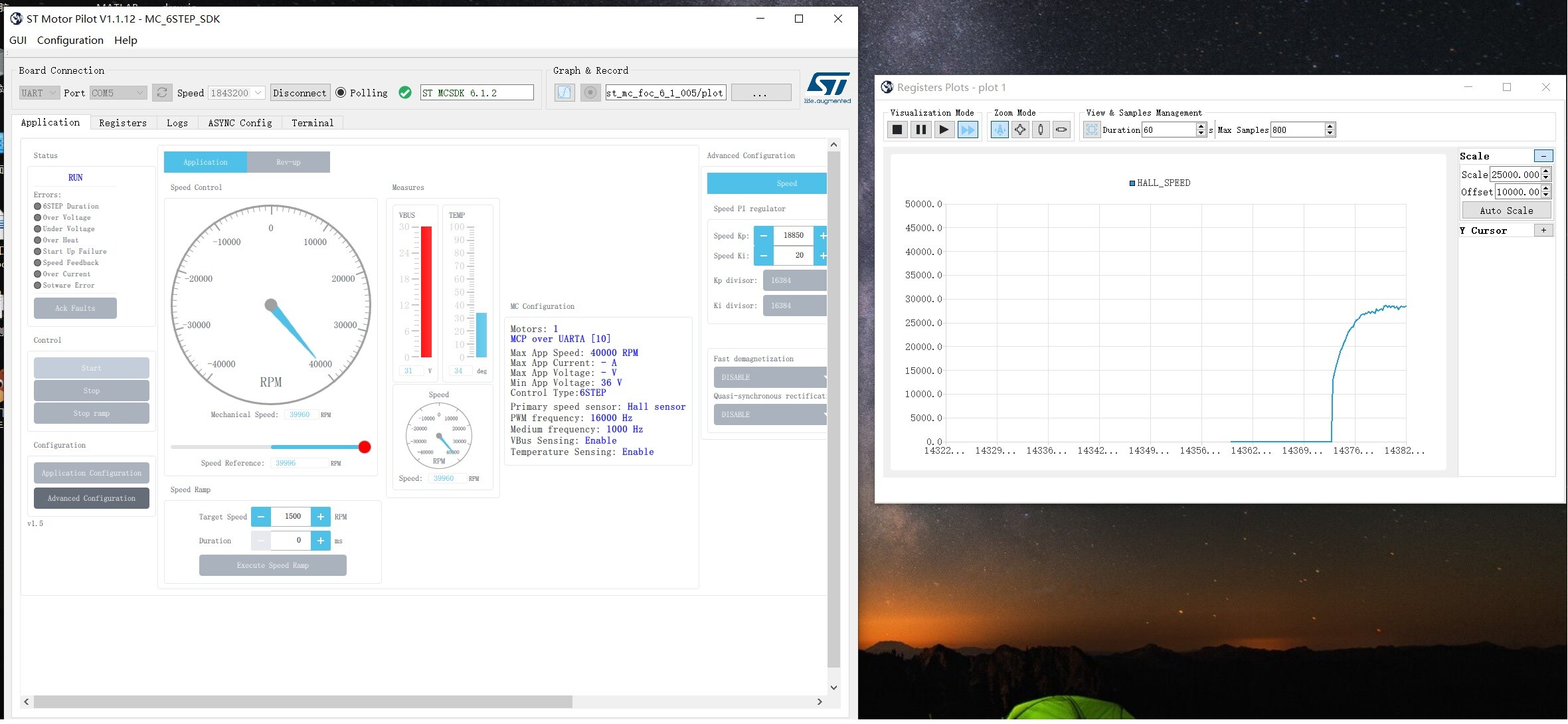Click the refresh ports icon
This screenshot has height=724, width=1568.
(162, 93)
